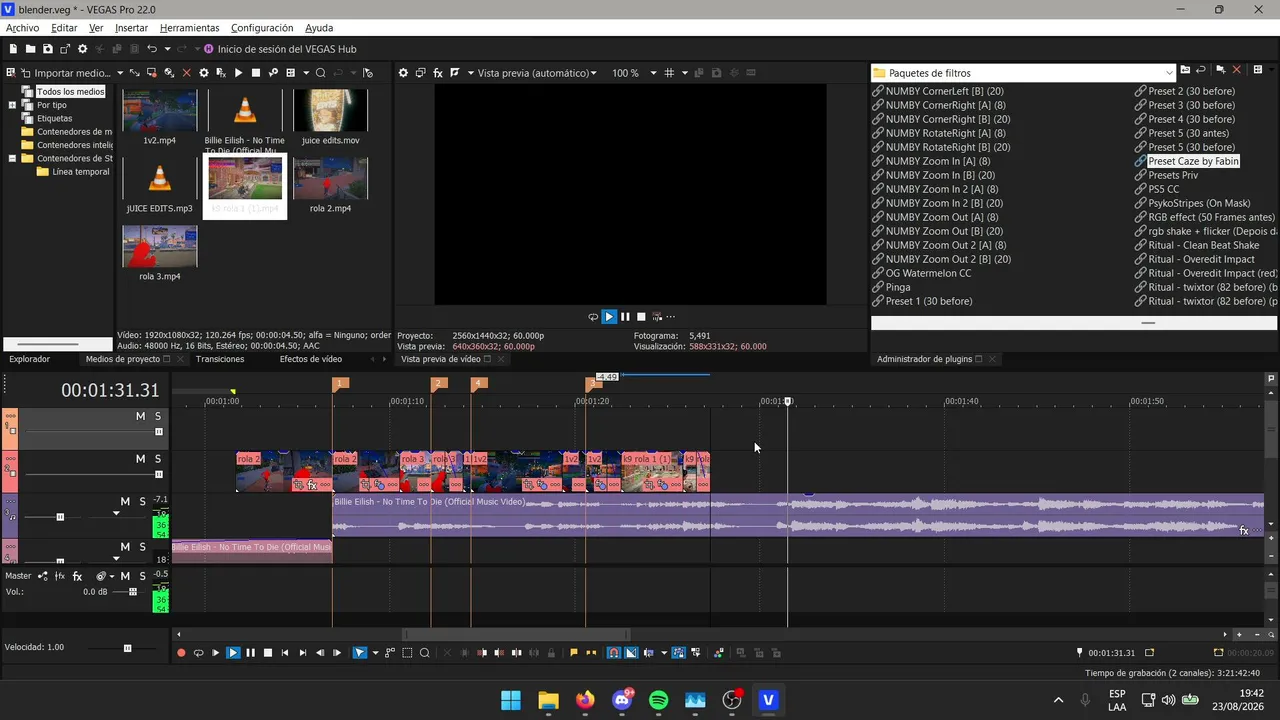Stop timeline playback in transport bar

pos(267,653)
